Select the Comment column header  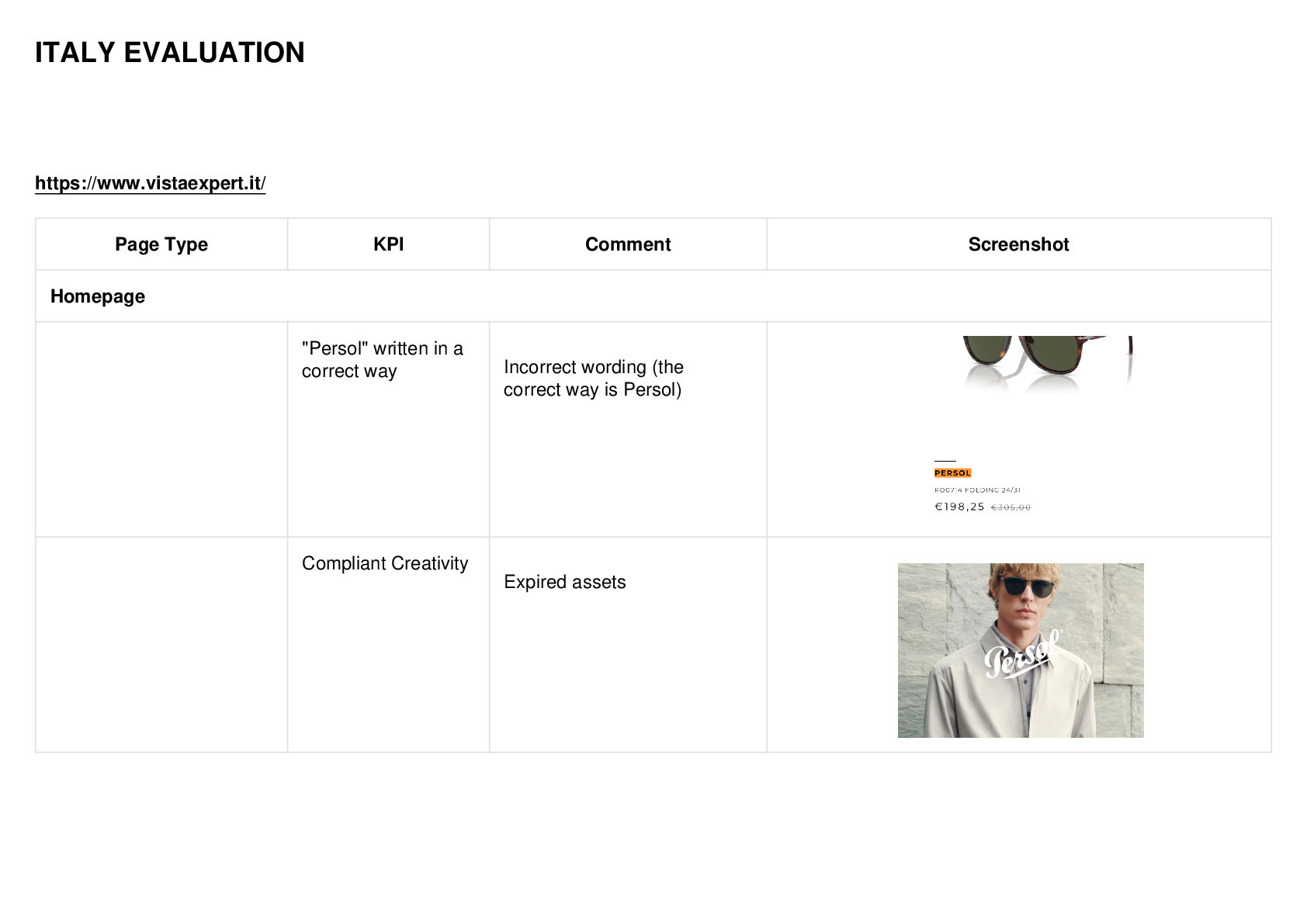point(628,244)
